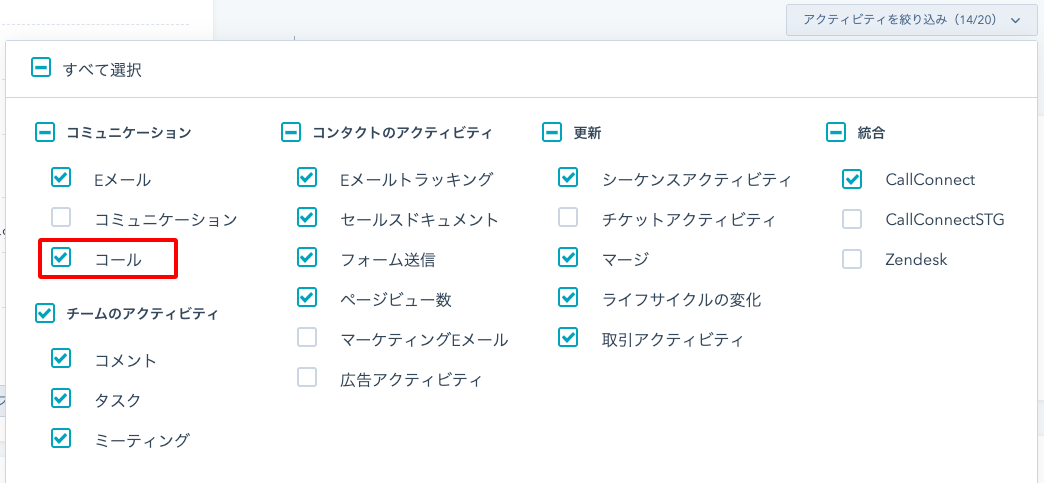Uncheck the ページビュー数 checkbox
The image size is (1044, 483).
(307, 297)
